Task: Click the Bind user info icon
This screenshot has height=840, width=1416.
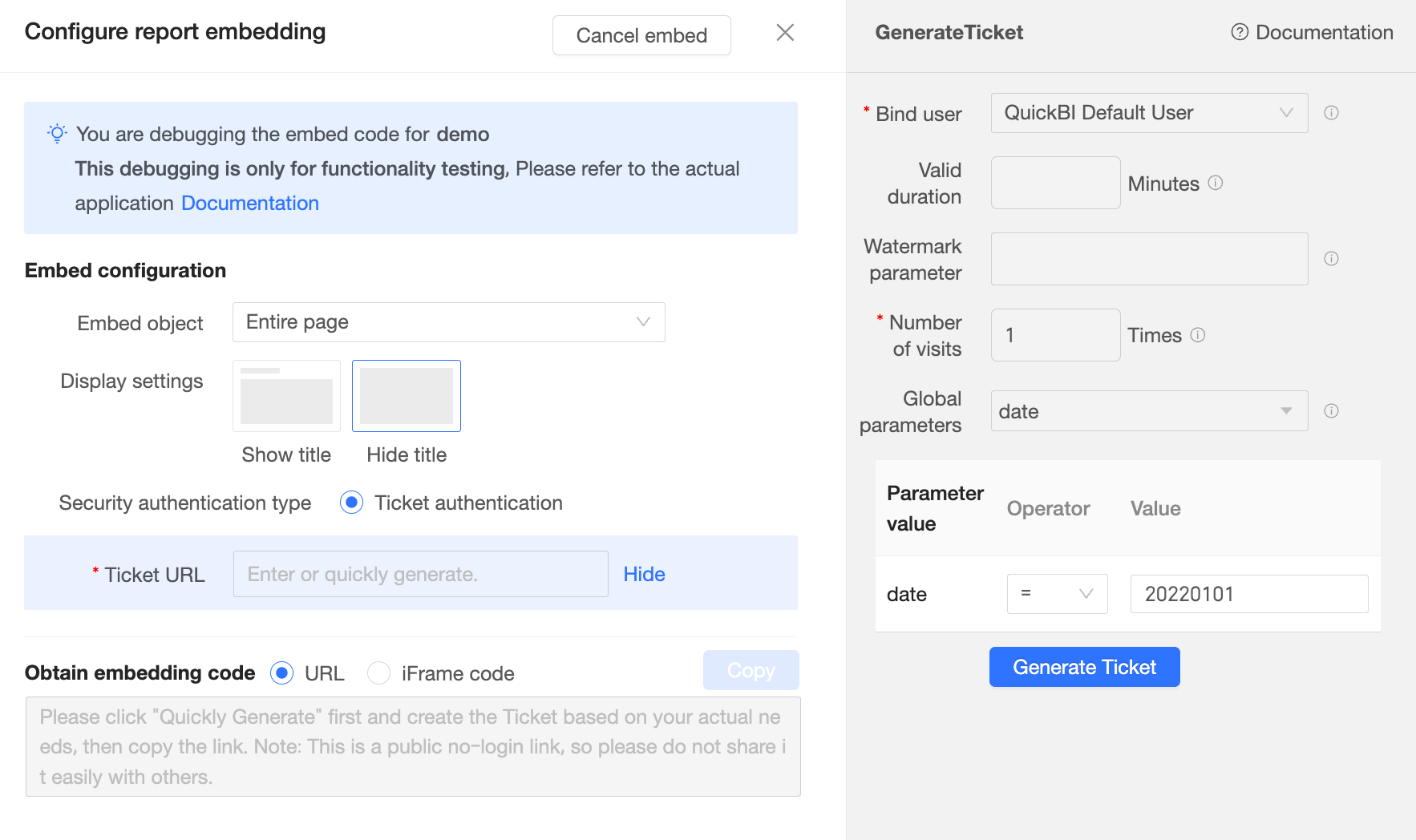Action: point(1331,113)
